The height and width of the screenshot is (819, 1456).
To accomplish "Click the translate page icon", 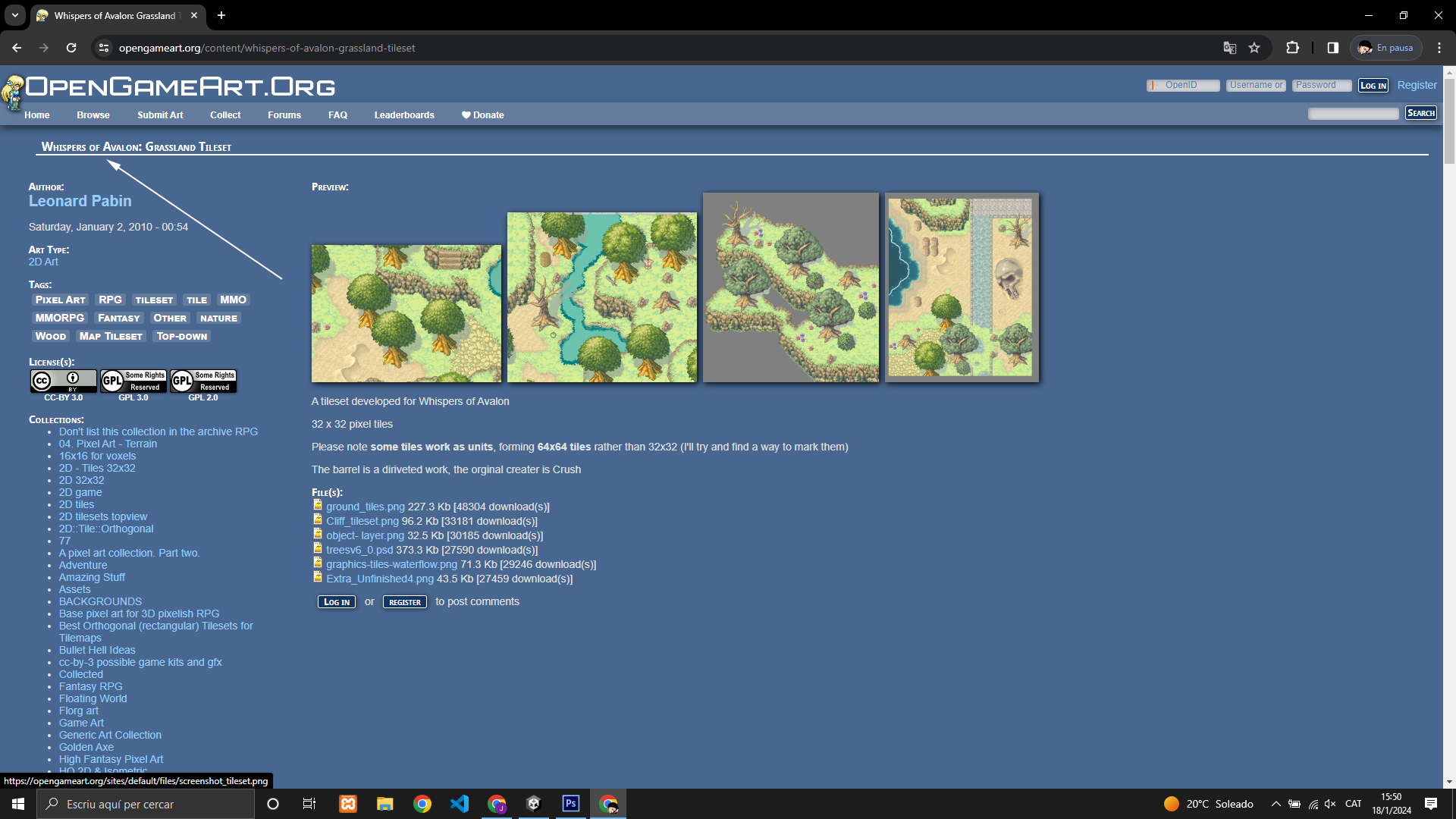I will (x=1229, y=48).
